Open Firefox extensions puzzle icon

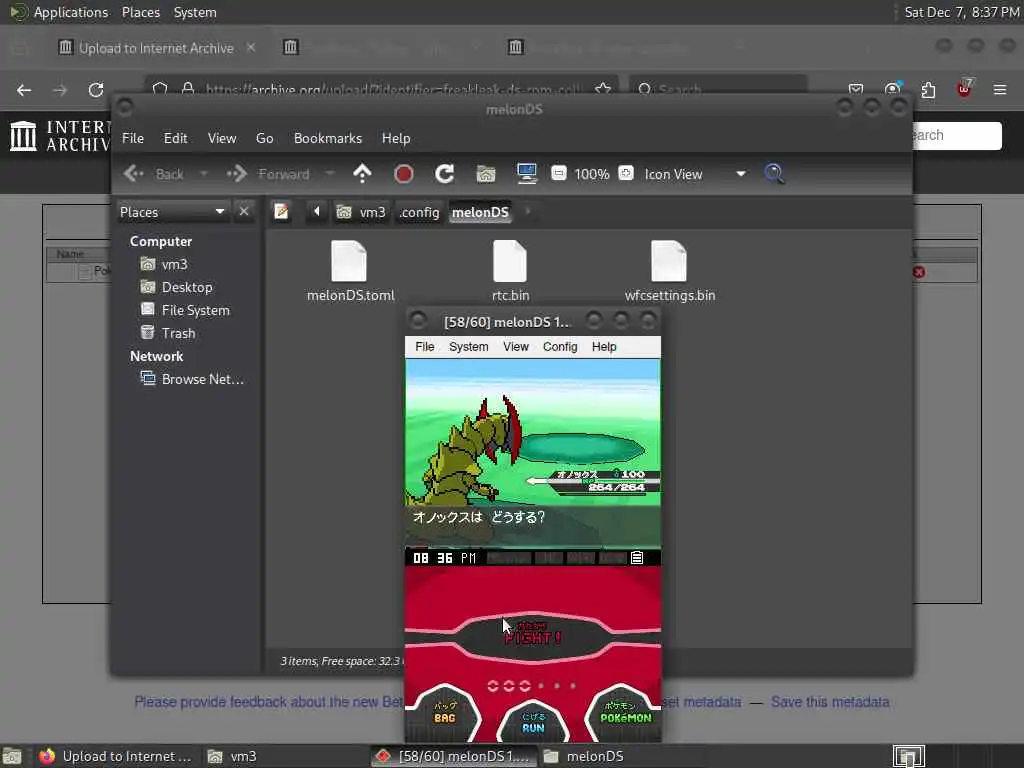click(x=928, y=89)
